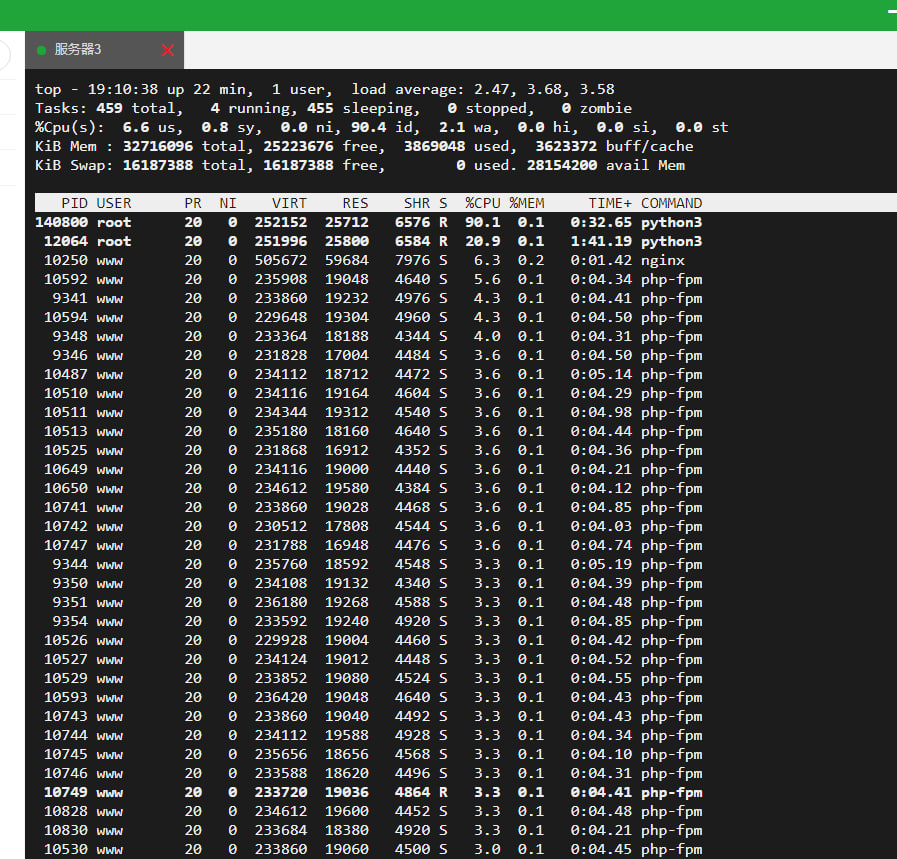Select PID 10830 php-fpm row
Viewport: 897px width, 859px height.
pyautogui.click(x=66, y=830)
